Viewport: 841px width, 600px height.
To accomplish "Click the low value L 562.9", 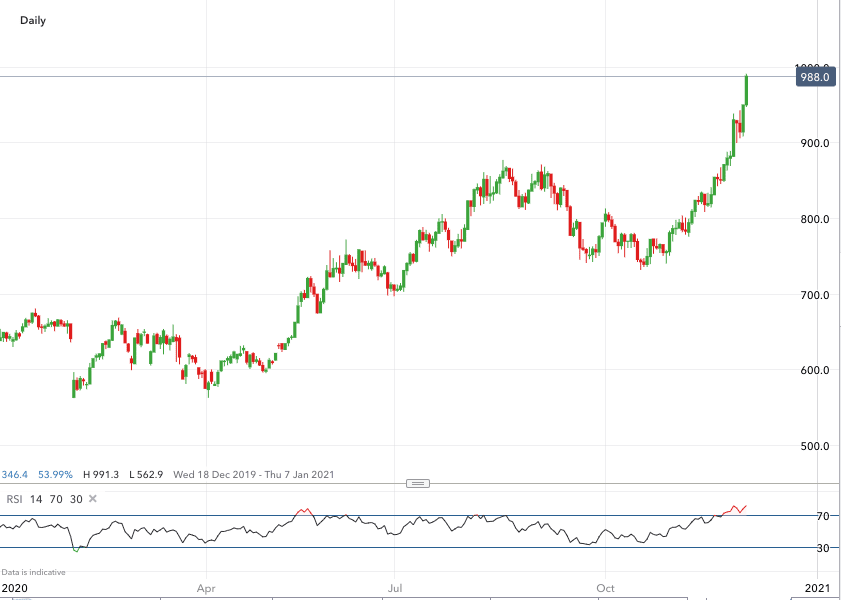I will (x=145, y=474).
